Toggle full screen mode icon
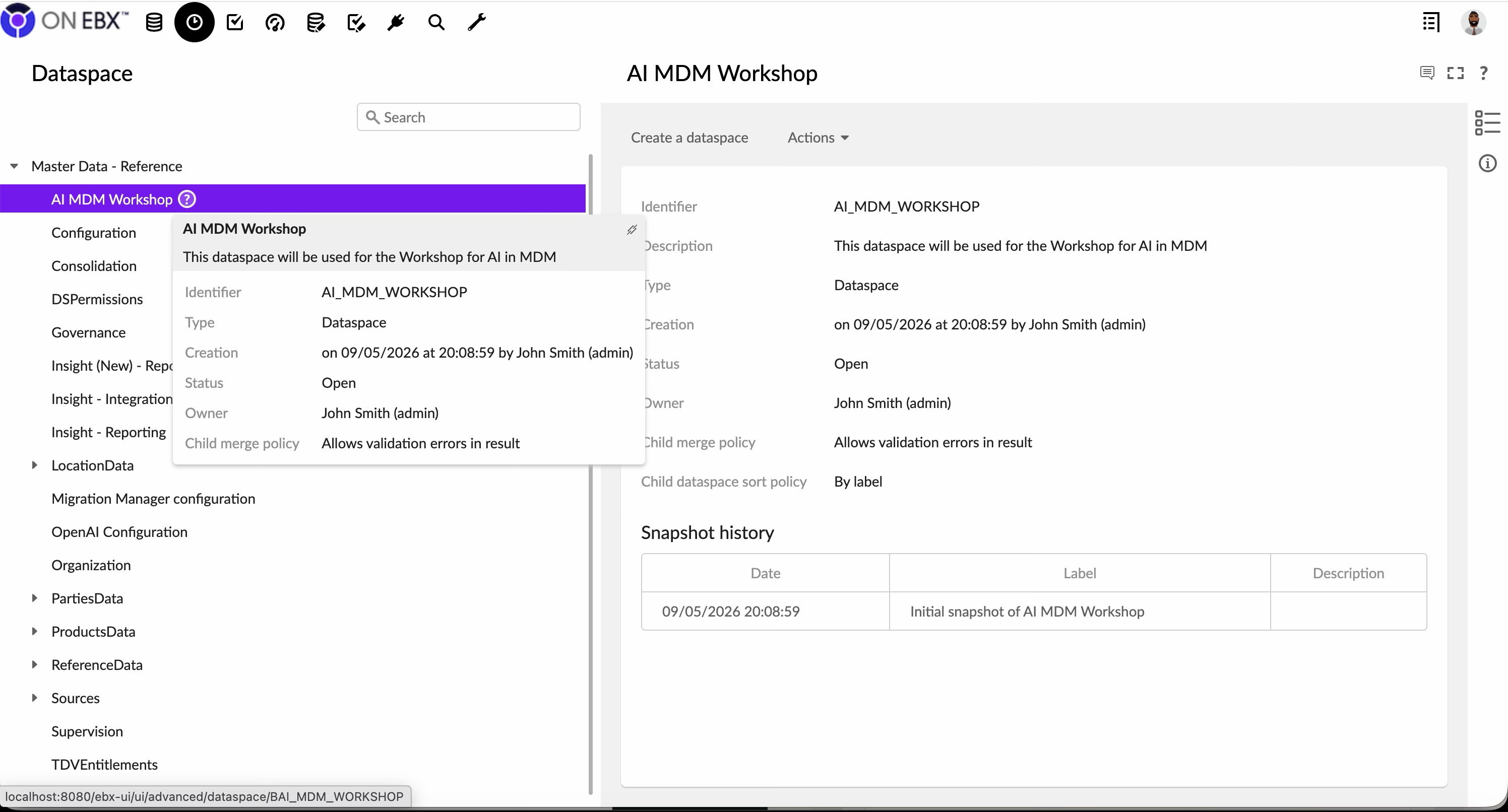 pyautogui.click(x=1455, y=73)
